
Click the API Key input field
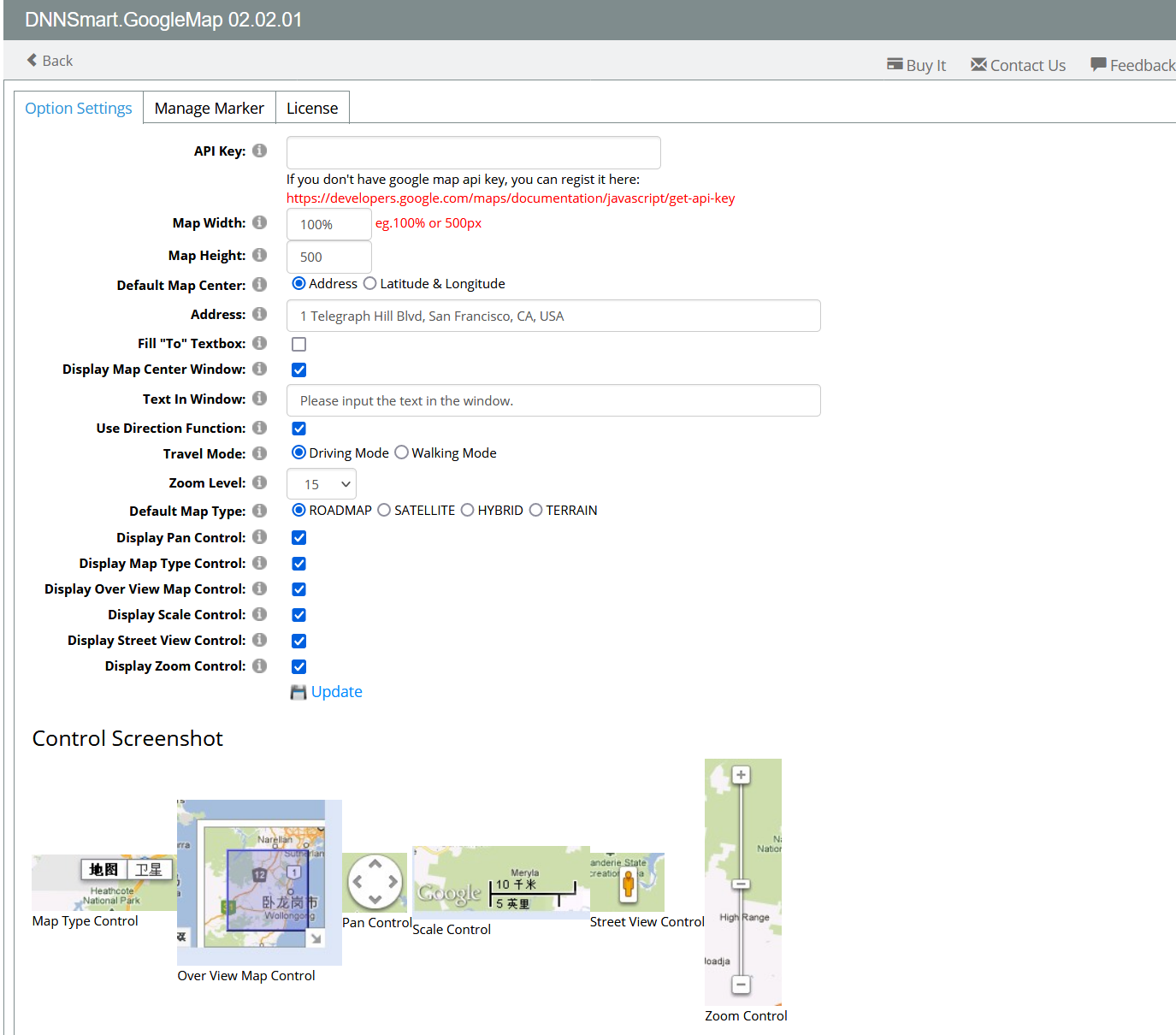click(x=474, y=152)
